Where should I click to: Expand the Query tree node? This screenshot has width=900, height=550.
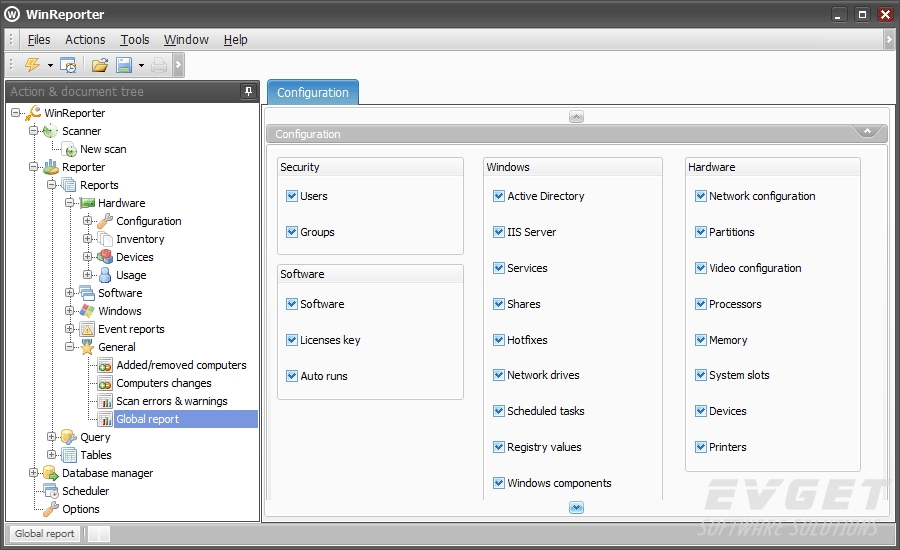point(52,437)
